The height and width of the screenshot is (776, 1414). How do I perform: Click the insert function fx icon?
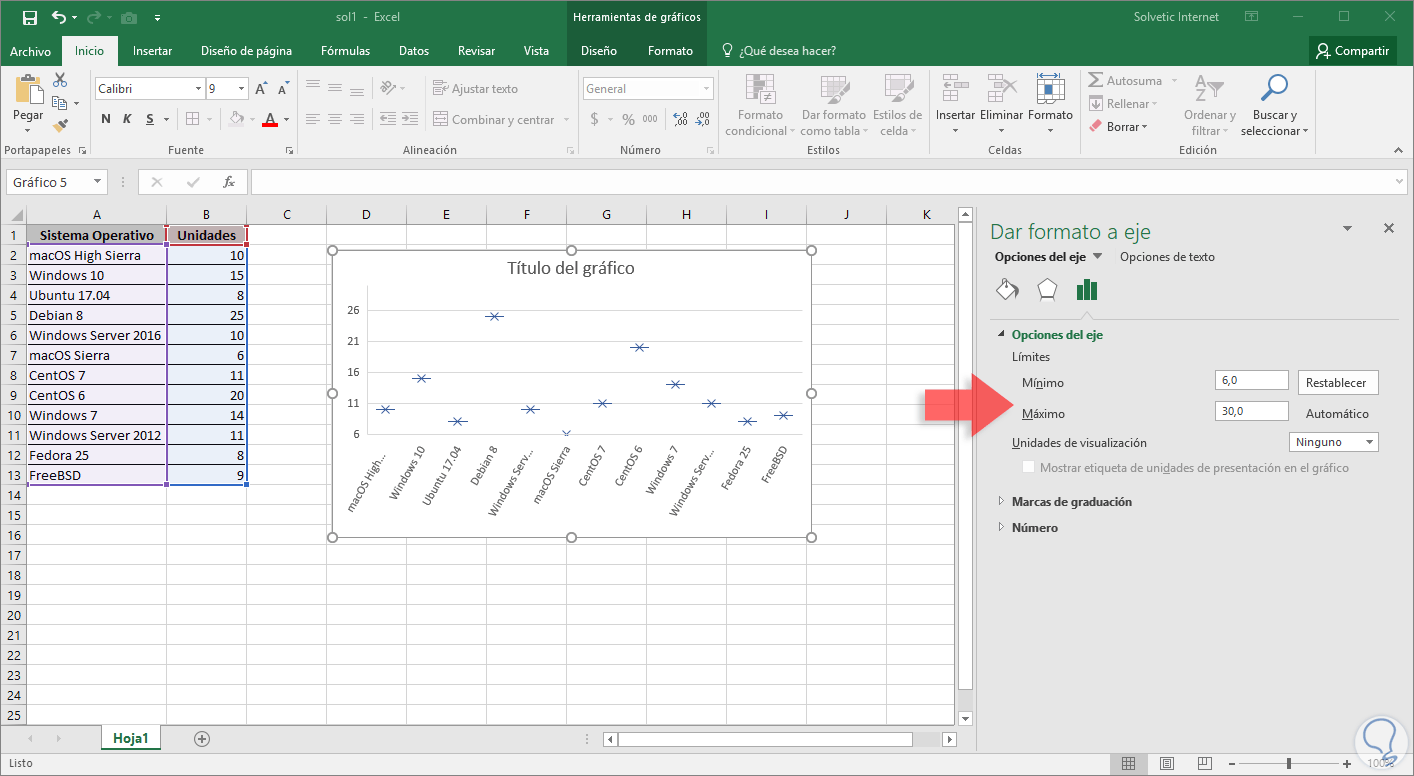tap(229, 182)
